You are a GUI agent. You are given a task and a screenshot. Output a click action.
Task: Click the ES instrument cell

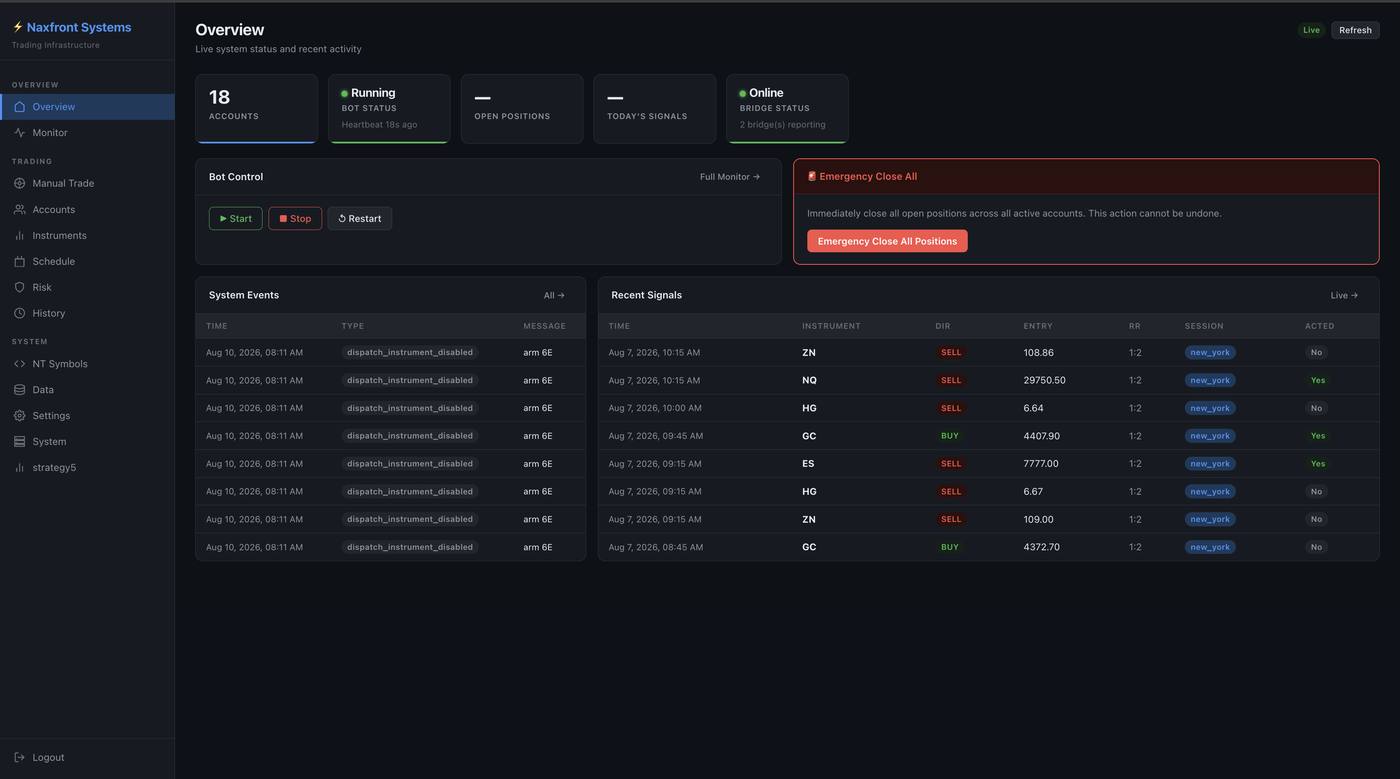(x=808, y=464)
